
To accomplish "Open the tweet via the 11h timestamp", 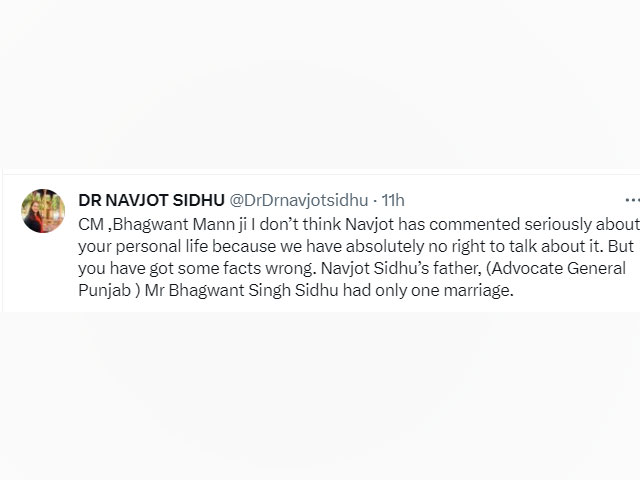I will 393,200.
